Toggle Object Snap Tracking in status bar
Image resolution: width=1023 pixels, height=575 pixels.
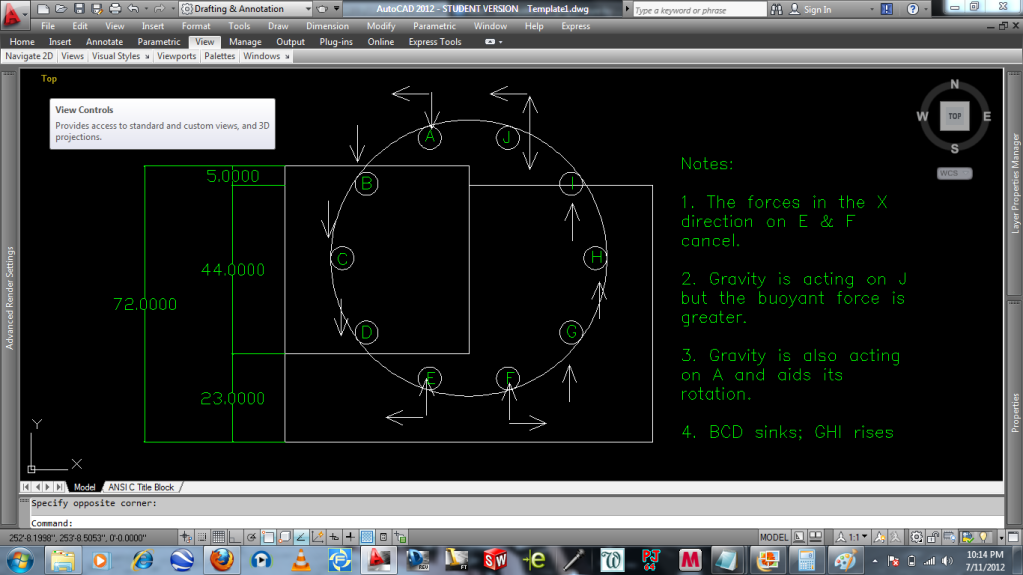301,537
